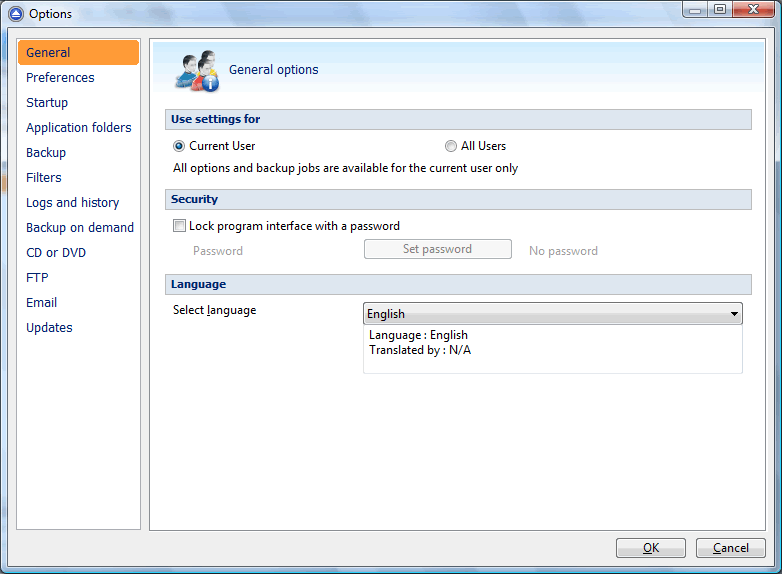Maximize the Options window
This screenshot has width=782, height=574.
(x=720, y=9)
